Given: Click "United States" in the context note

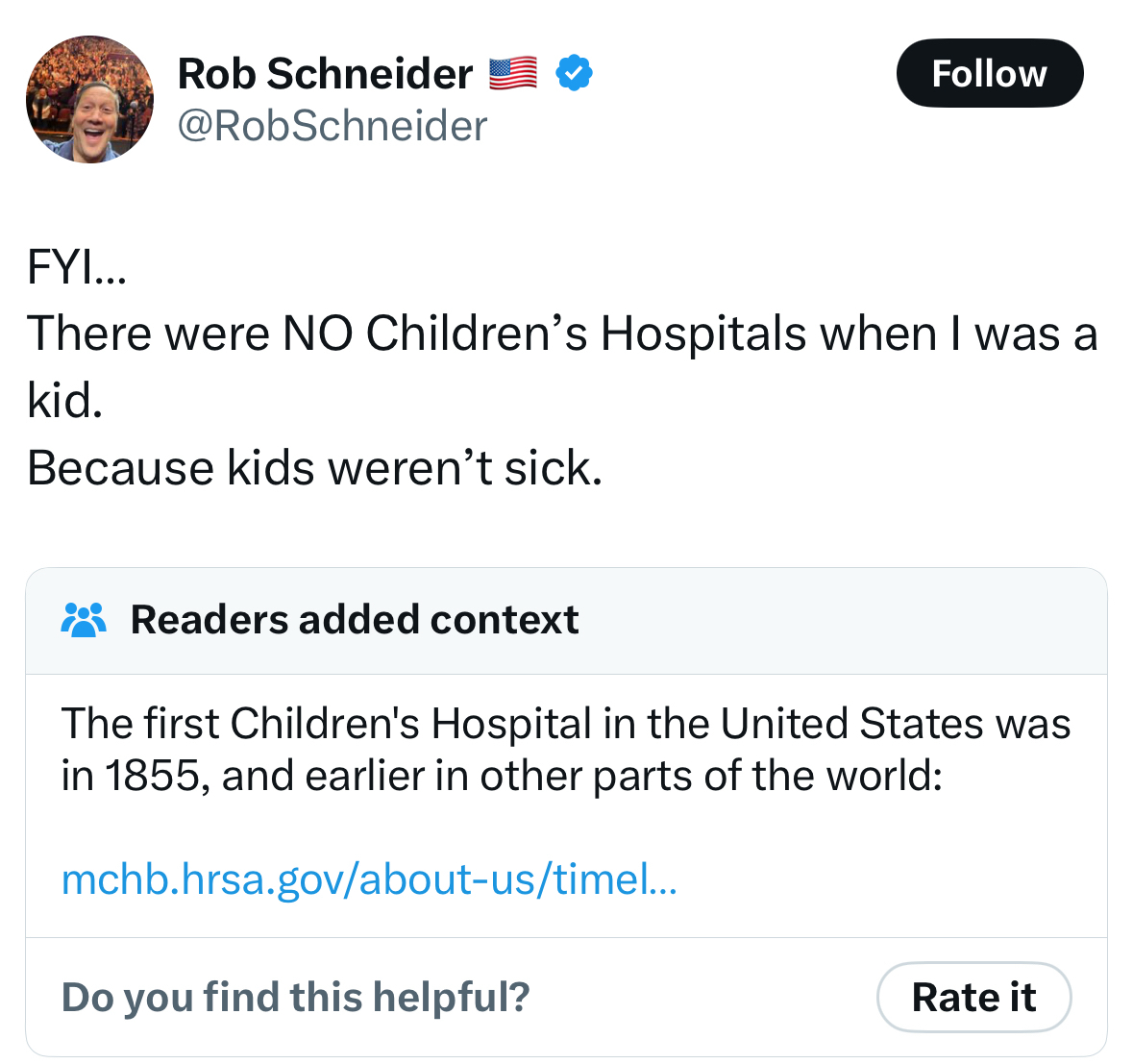Looking at the screenshot, I should point(852,724).
